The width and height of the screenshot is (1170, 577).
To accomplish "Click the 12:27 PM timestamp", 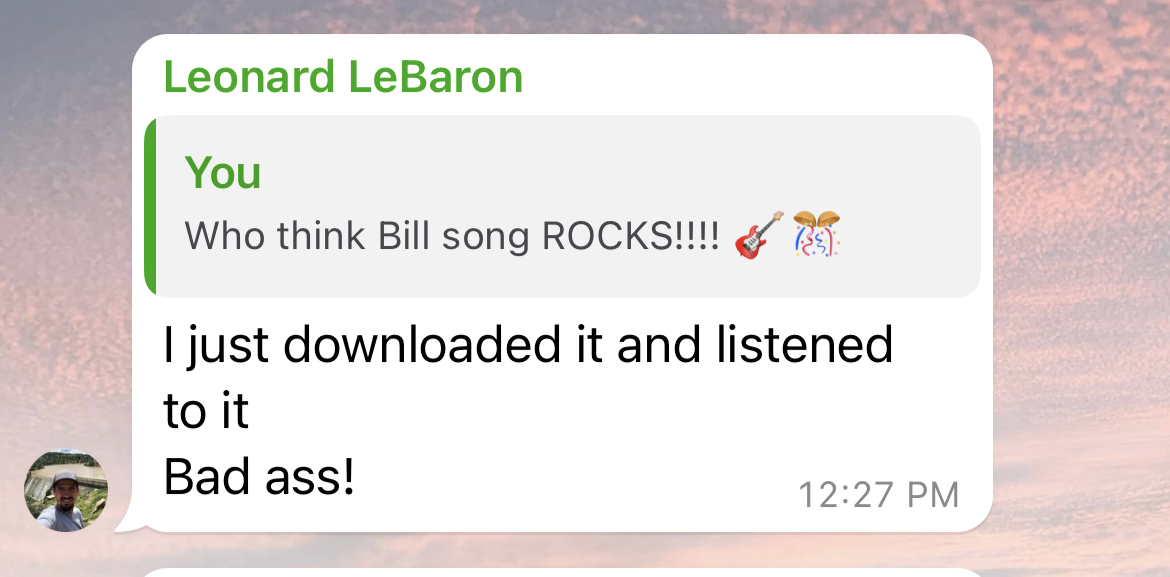I will (x=878, y=495).
